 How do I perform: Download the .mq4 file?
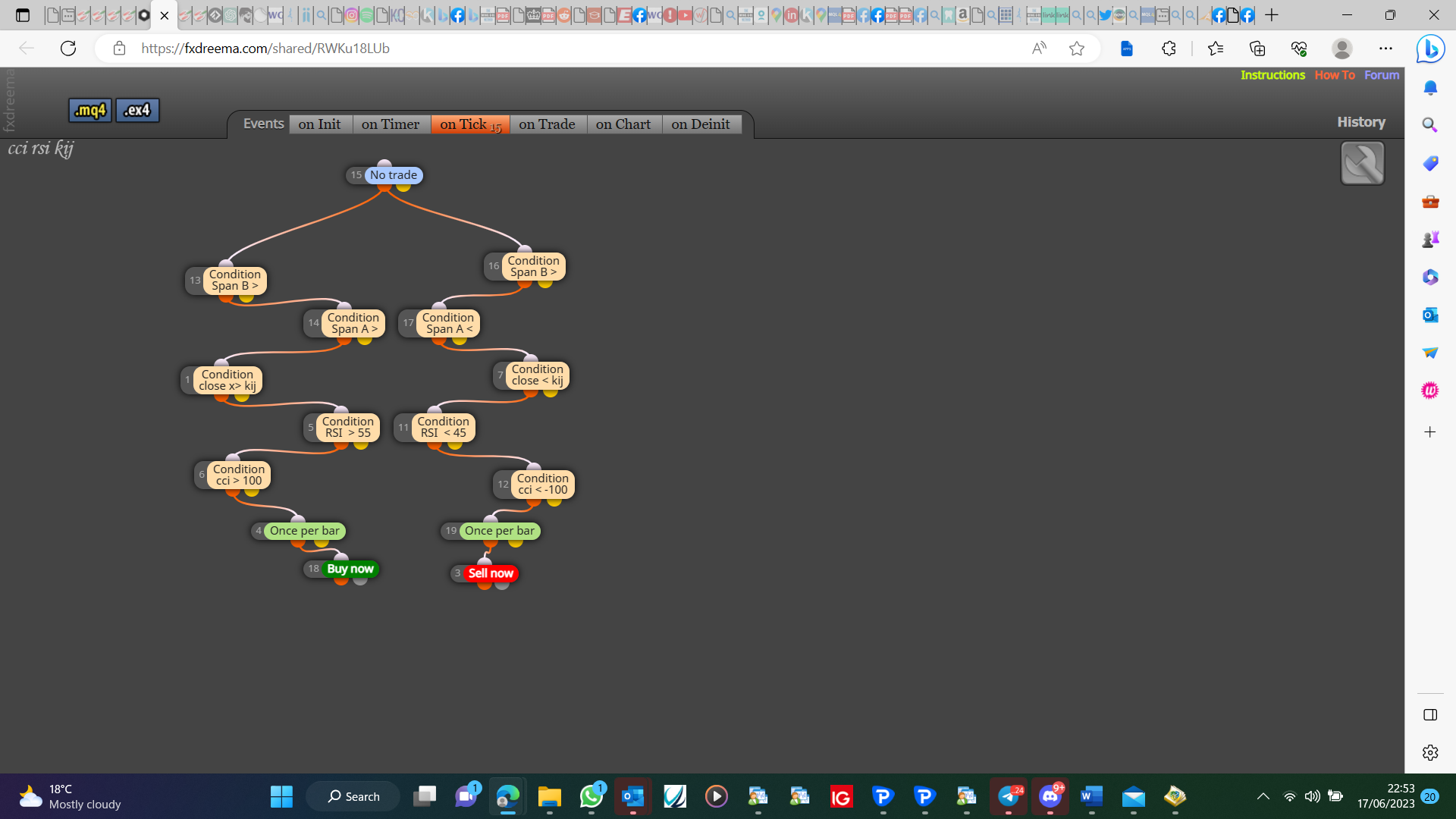[90, 110]
